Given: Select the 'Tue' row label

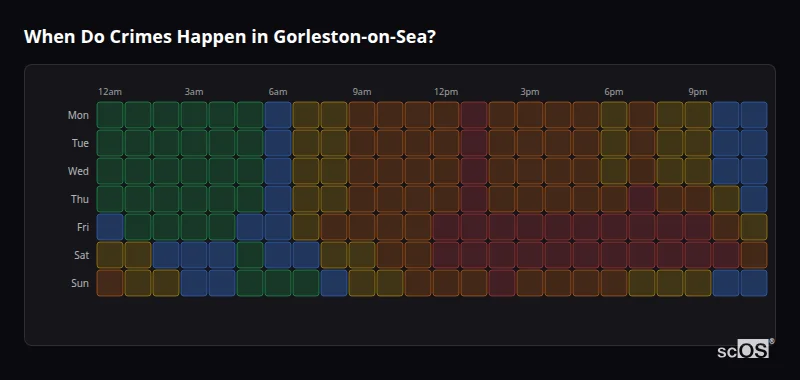Looking at the screenshot, I should 80,143.
